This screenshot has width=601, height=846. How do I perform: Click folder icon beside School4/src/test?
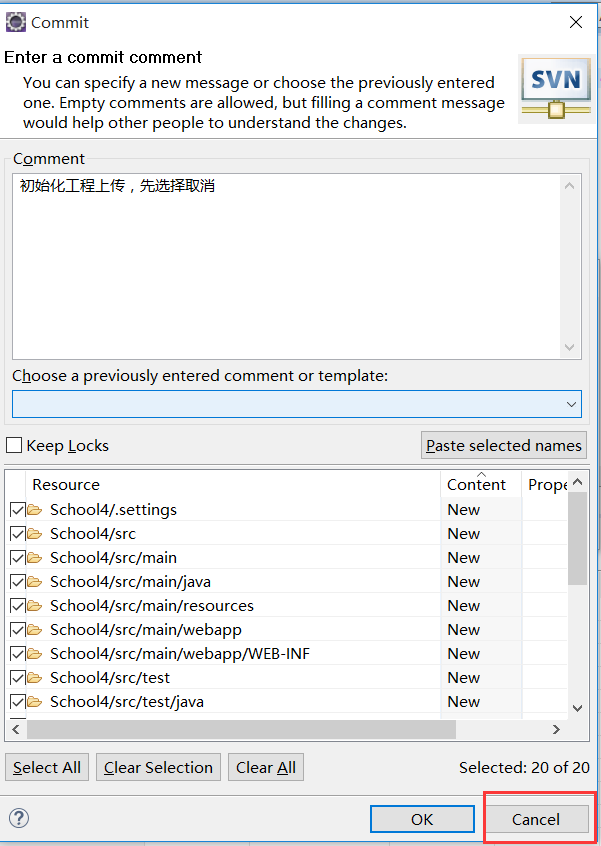(35, 678)
